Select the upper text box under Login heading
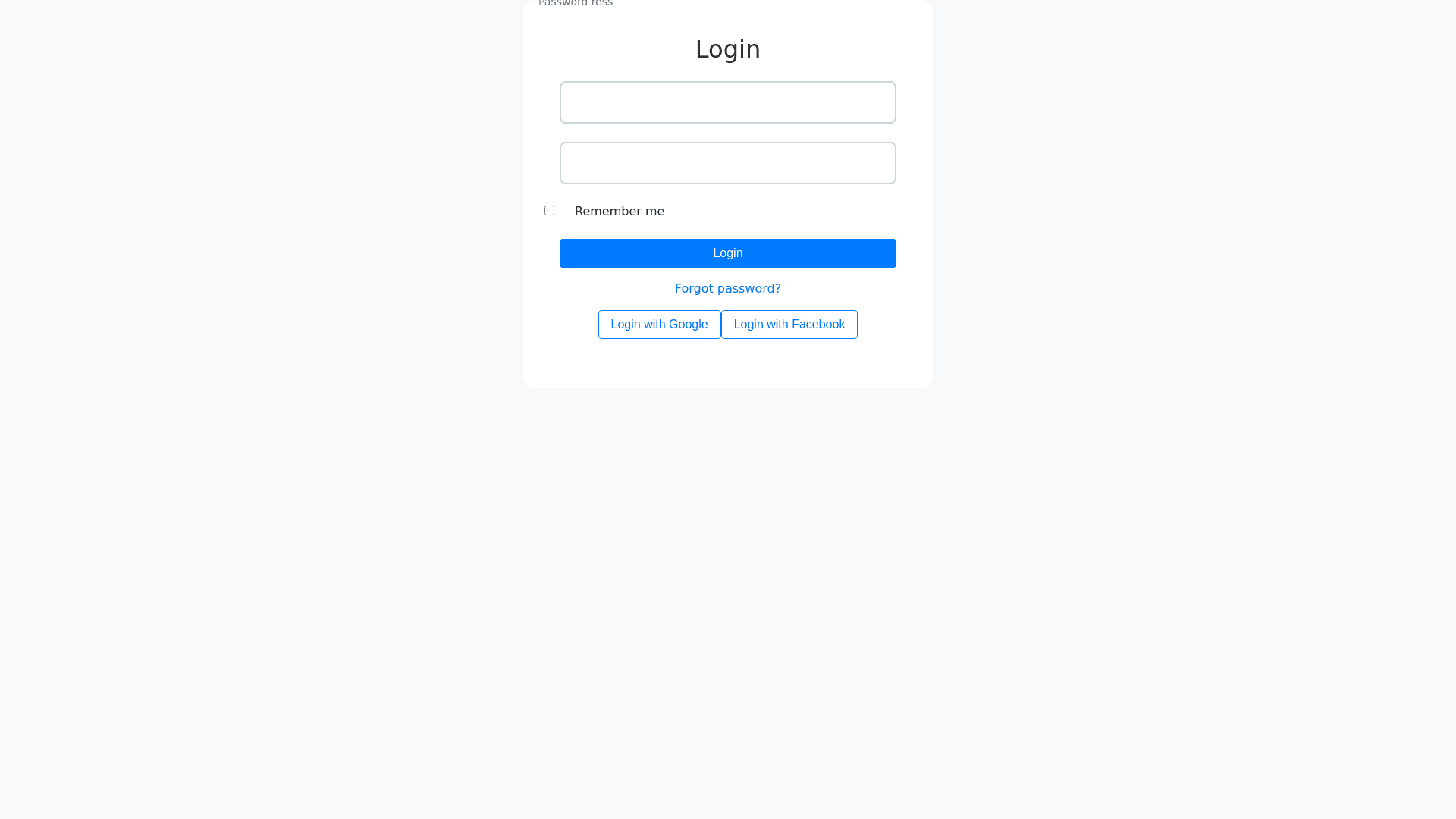 [x=728, y=102]
